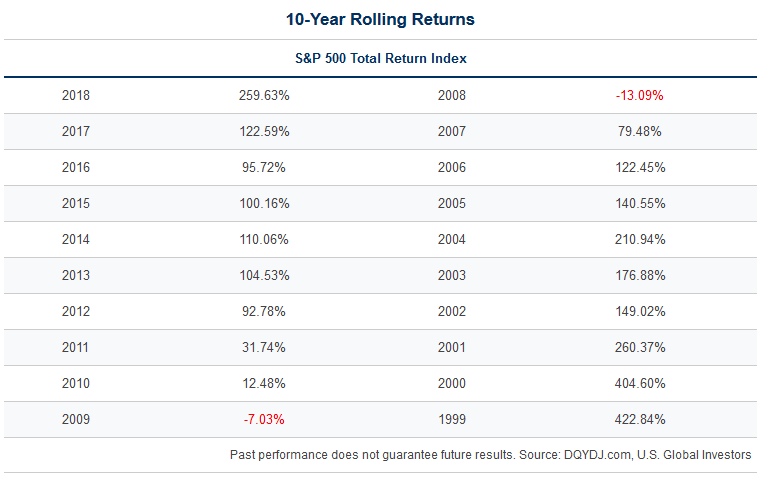774x482 pixels.
Task: Select the 404.60% value for 2000
Action: (640, 384)
